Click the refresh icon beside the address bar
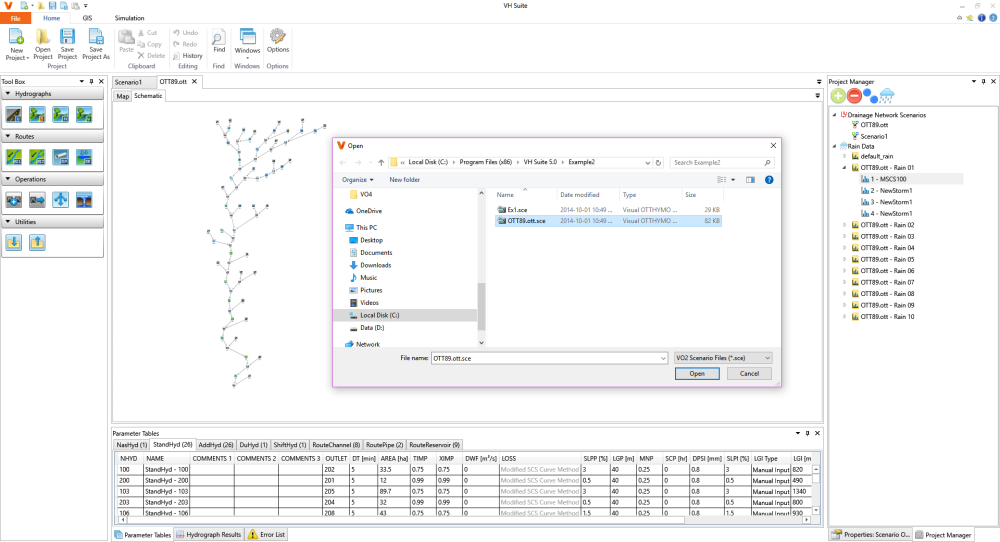This screenshot has width=1000, height=542. pyautogui.click(x=659, y=163)
